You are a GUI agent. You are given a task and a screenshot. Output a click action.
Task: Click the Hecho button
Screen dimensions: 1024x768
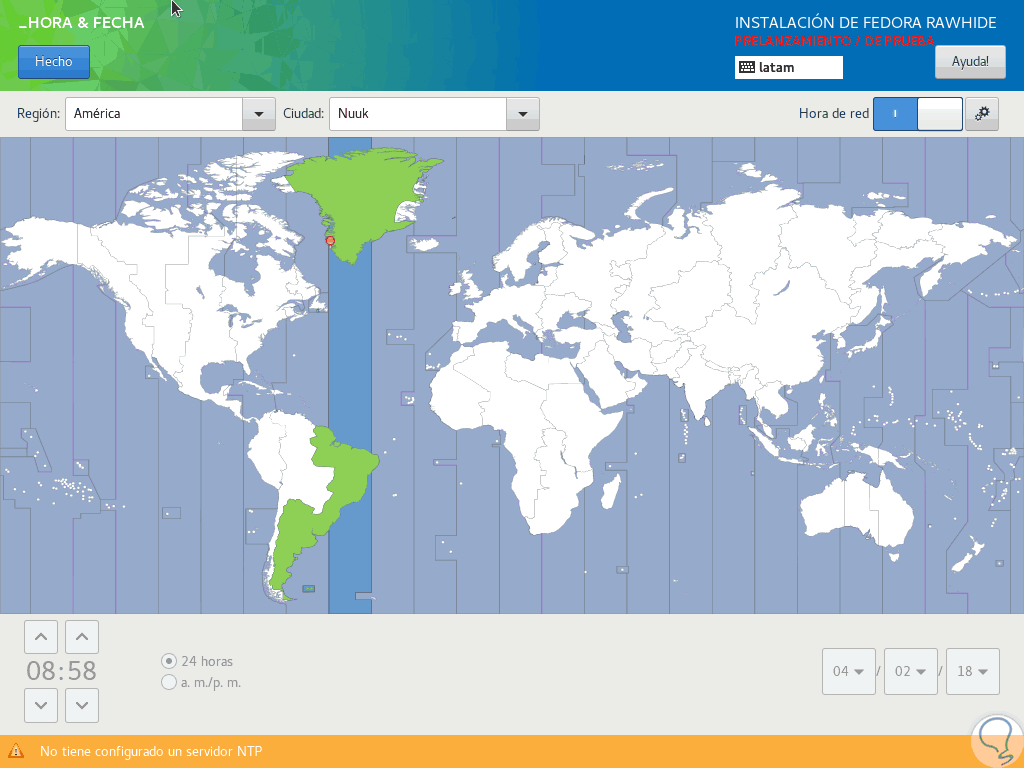pyautogui.click(x=54, y=61)
